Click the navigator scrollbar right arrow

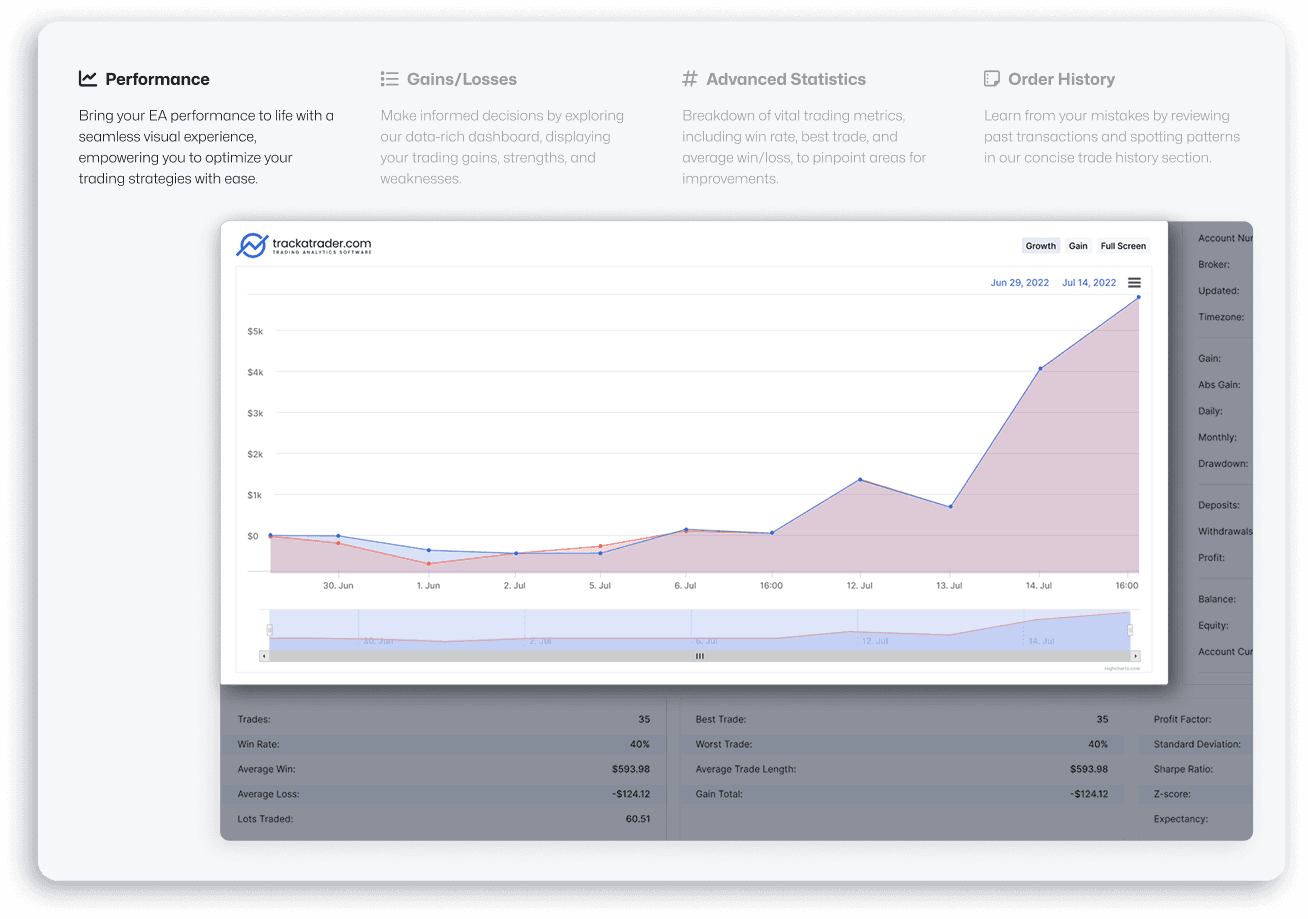point(1134,656)
